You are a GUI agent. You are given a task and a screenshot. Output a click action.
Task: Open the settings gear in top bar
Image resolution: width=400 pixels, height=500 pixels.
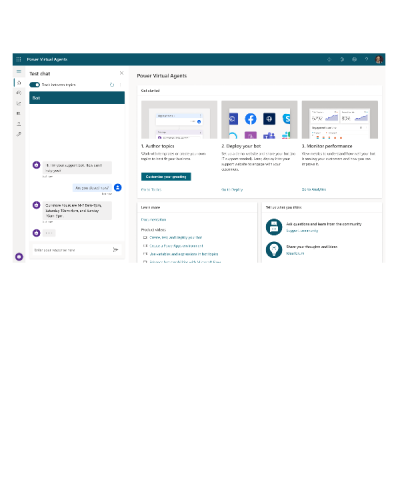(x=354, y=59)
